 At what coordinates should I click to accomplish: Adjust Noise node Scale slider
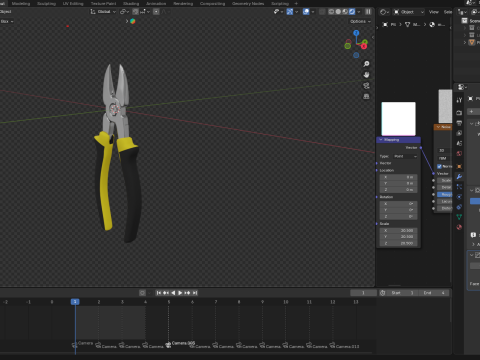pos(445,180)
